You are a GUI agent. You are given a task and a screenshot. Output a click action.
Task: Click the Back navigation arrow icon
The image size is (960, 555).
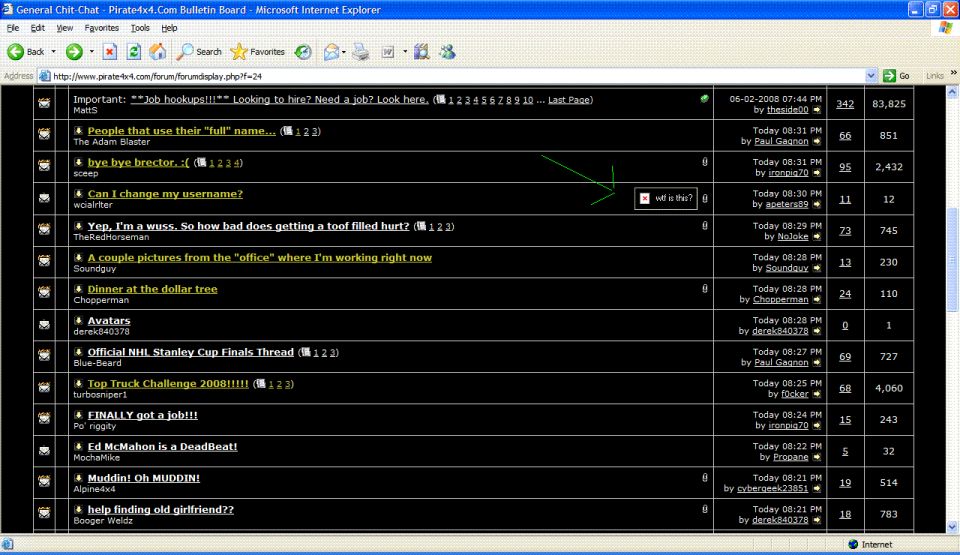pos(15,52)
